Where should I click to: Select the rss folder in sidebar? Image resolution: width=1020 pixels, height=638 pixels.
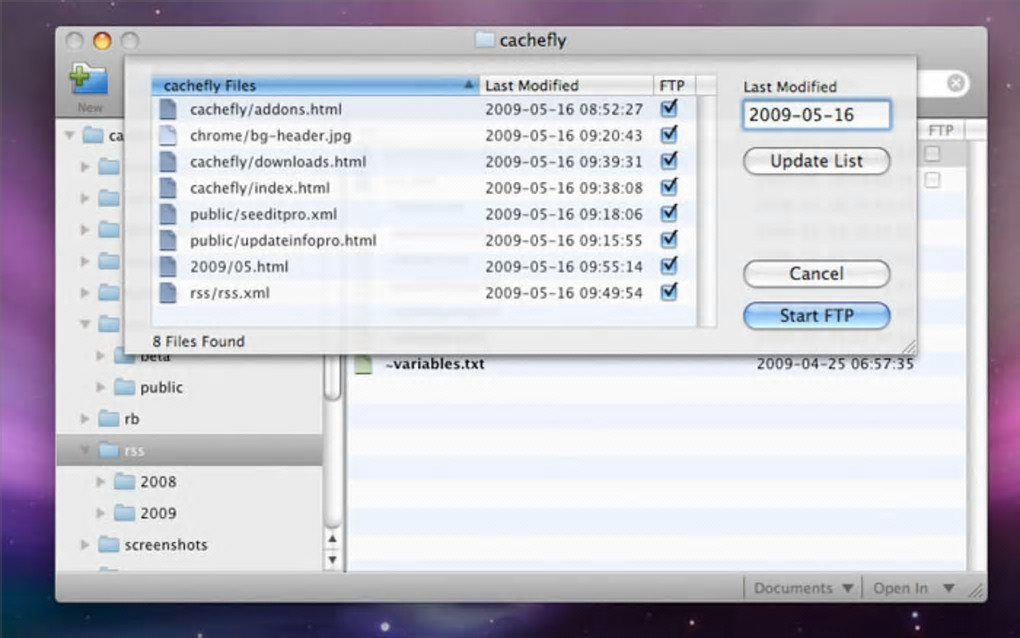click(190, 450)
